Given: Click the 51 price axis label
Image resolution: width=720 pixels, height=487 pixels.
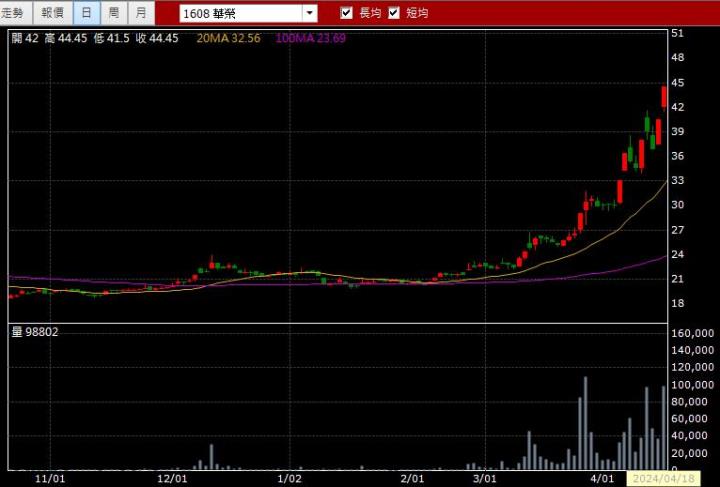Looking at the screenshot, I should [677, 33].
